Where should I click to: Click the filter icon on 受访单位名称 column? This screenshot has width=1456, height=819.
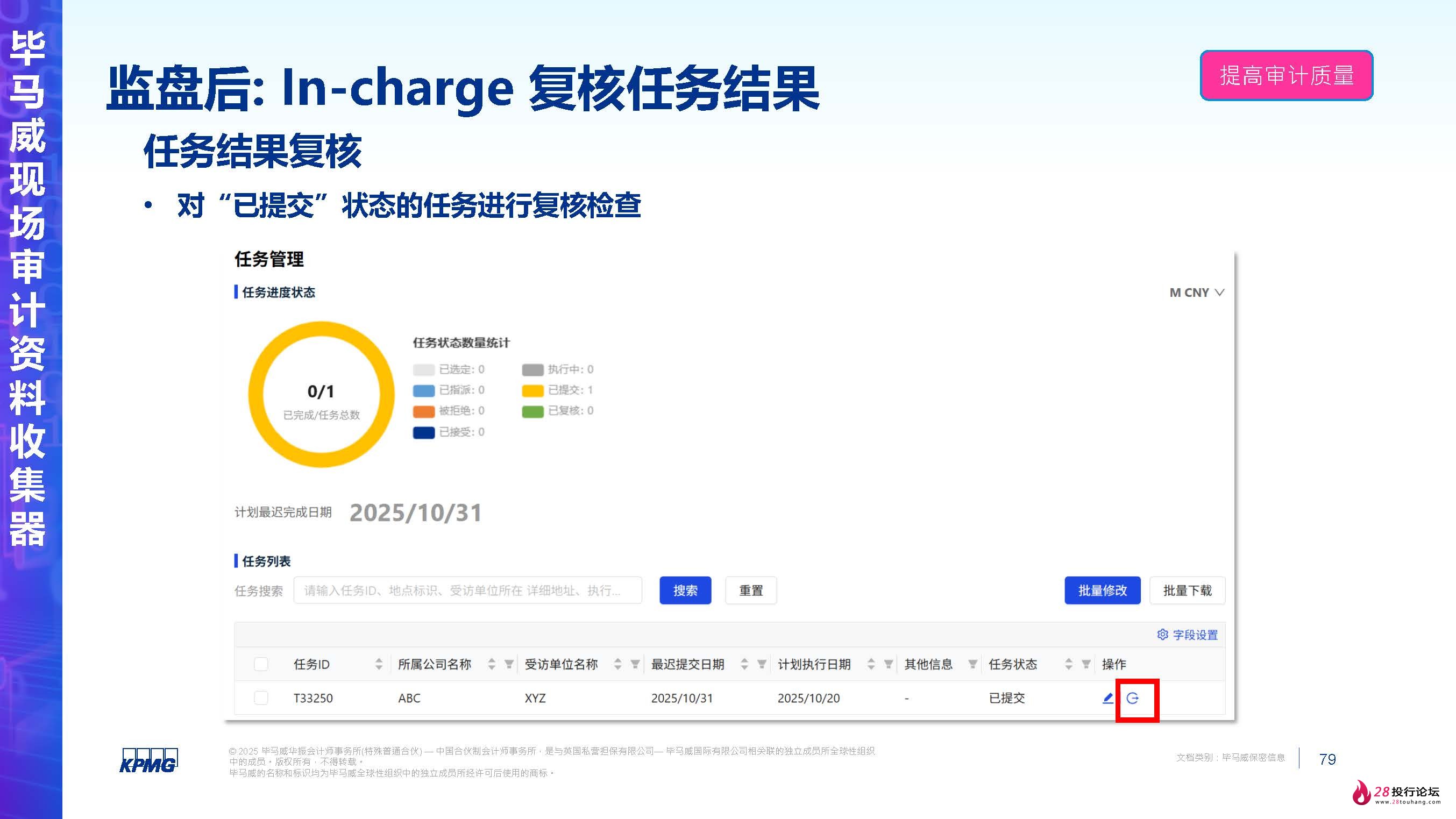(636, 665)
